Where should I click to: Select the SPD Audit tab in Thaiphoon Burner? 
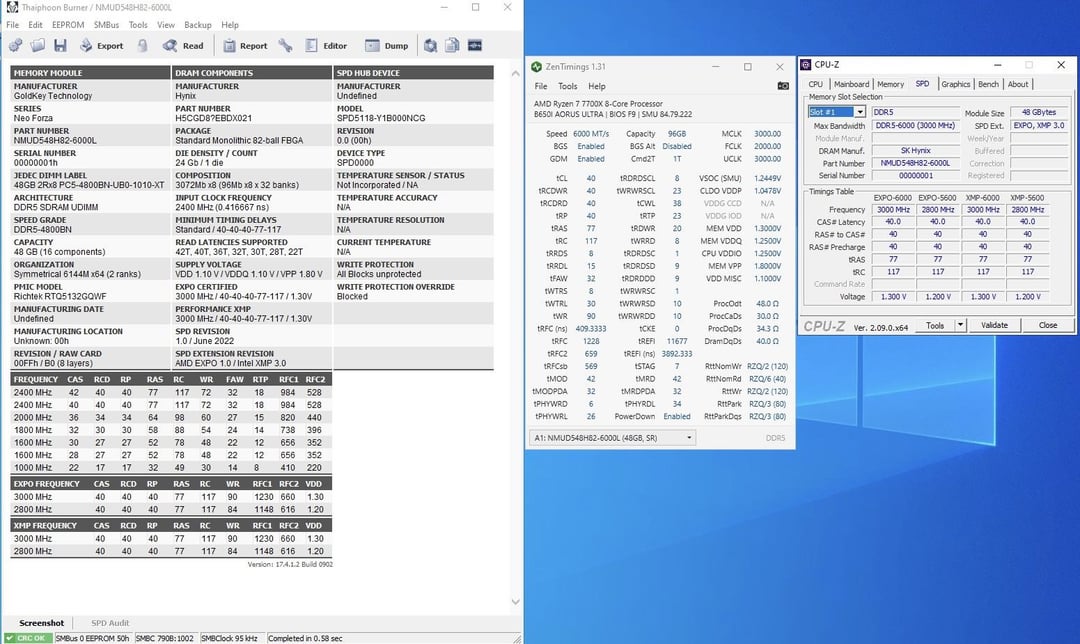click(x=110, y=623)
